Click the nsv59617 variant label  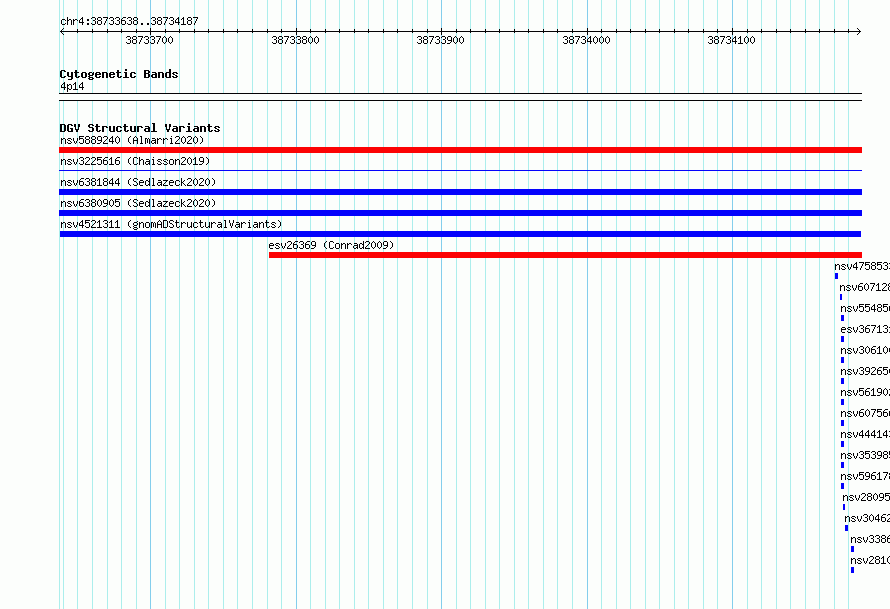coord(865,476)
